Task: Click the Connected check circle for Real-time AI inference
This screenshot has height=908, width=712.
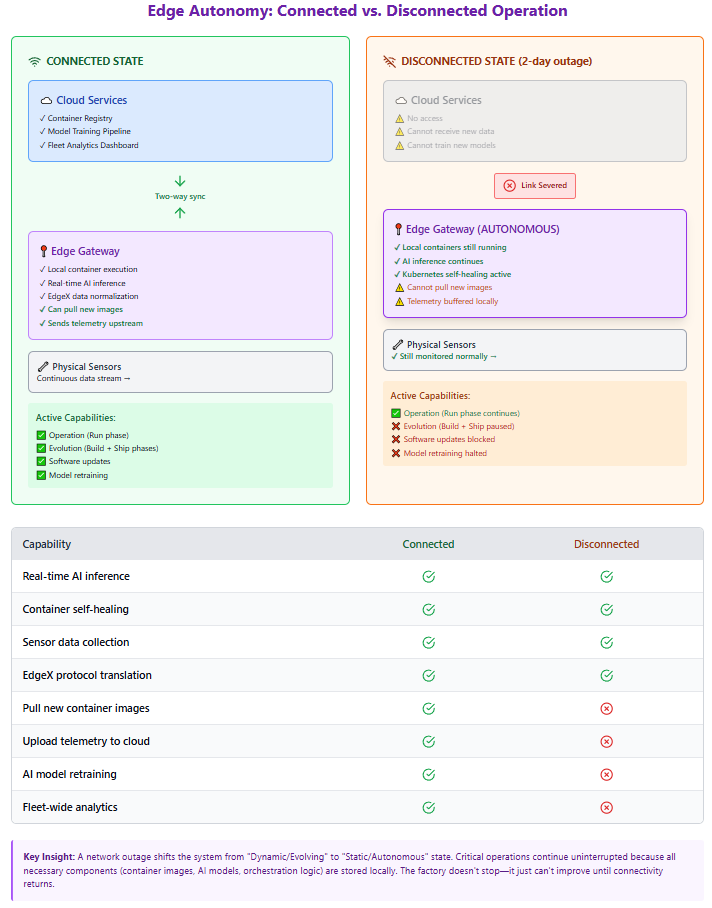Action: [428, 577]
